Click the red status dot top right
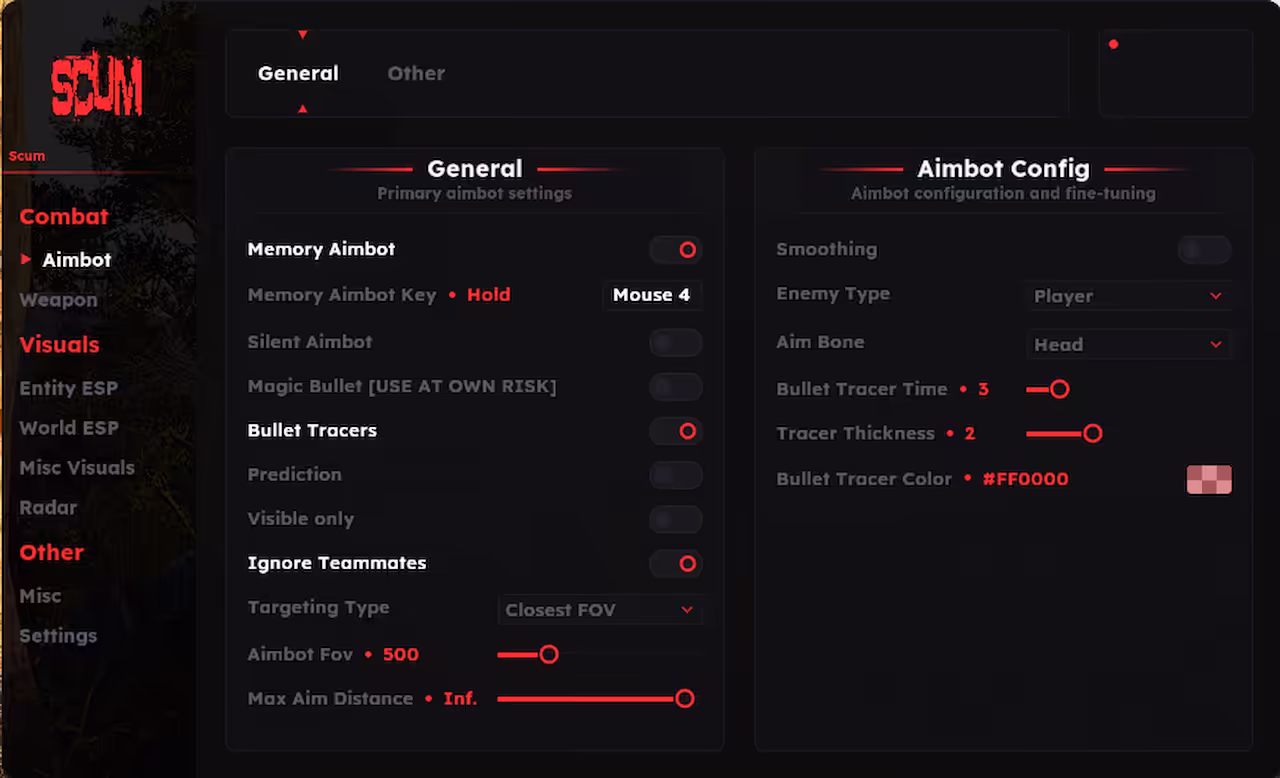 pos(1113,44)
